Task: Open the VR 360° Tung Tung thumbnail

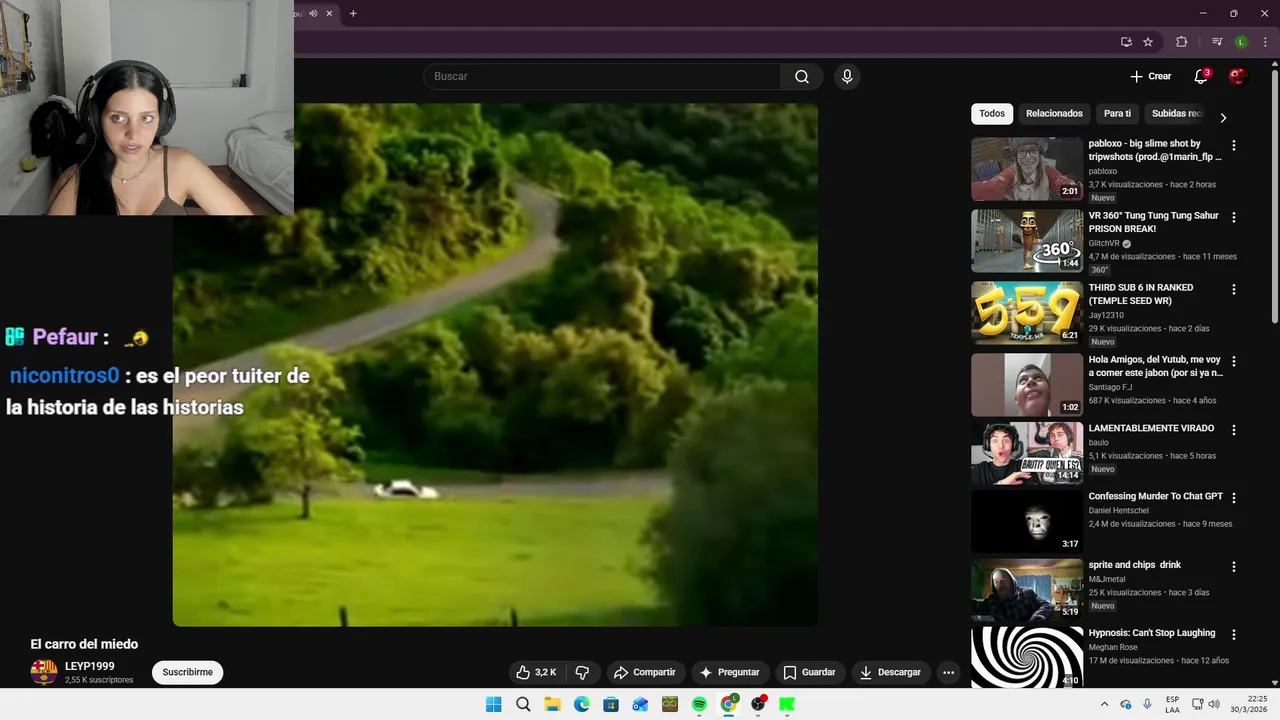Action: point(1027,241)
